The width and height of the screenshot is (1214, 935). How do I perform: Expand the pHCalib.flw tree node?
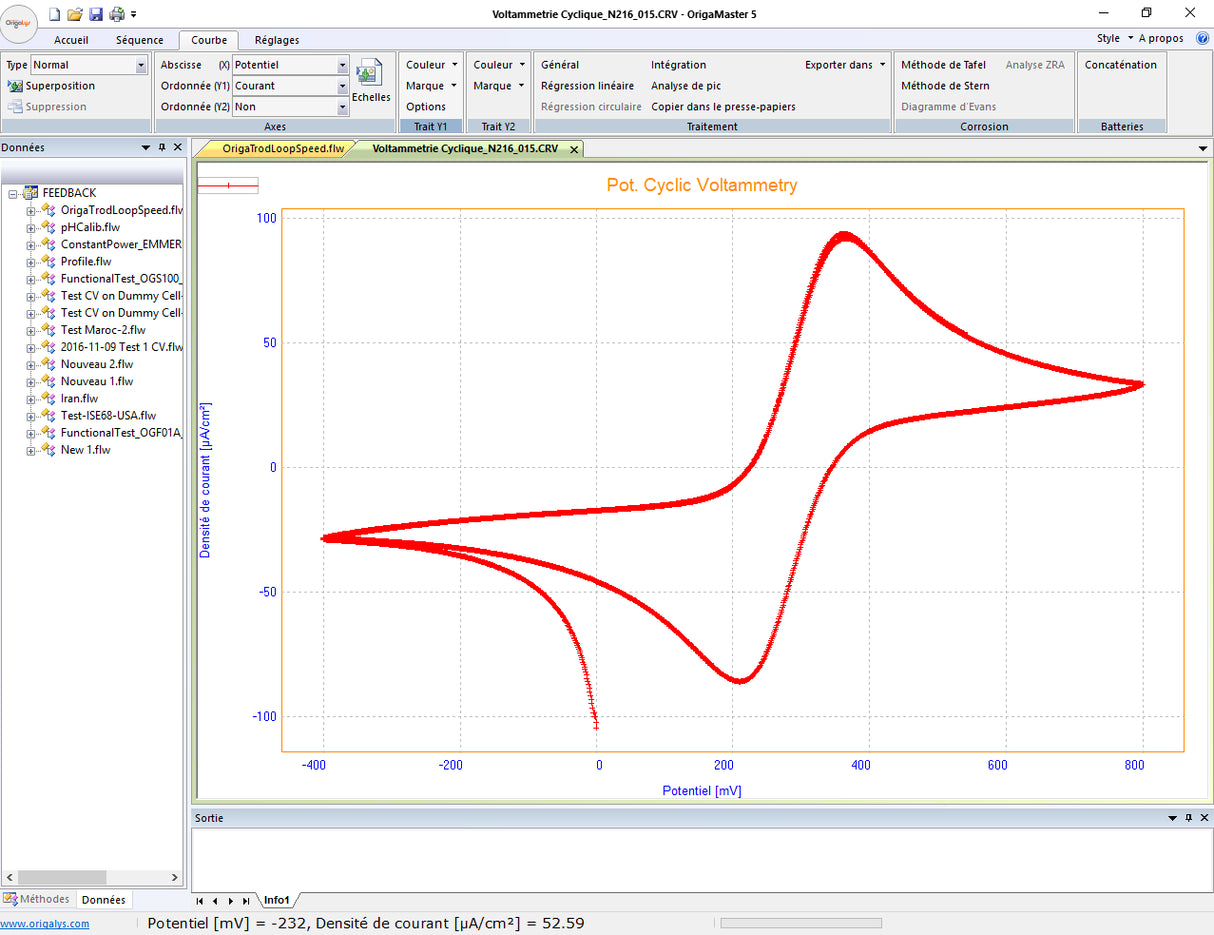pos(31,227)
